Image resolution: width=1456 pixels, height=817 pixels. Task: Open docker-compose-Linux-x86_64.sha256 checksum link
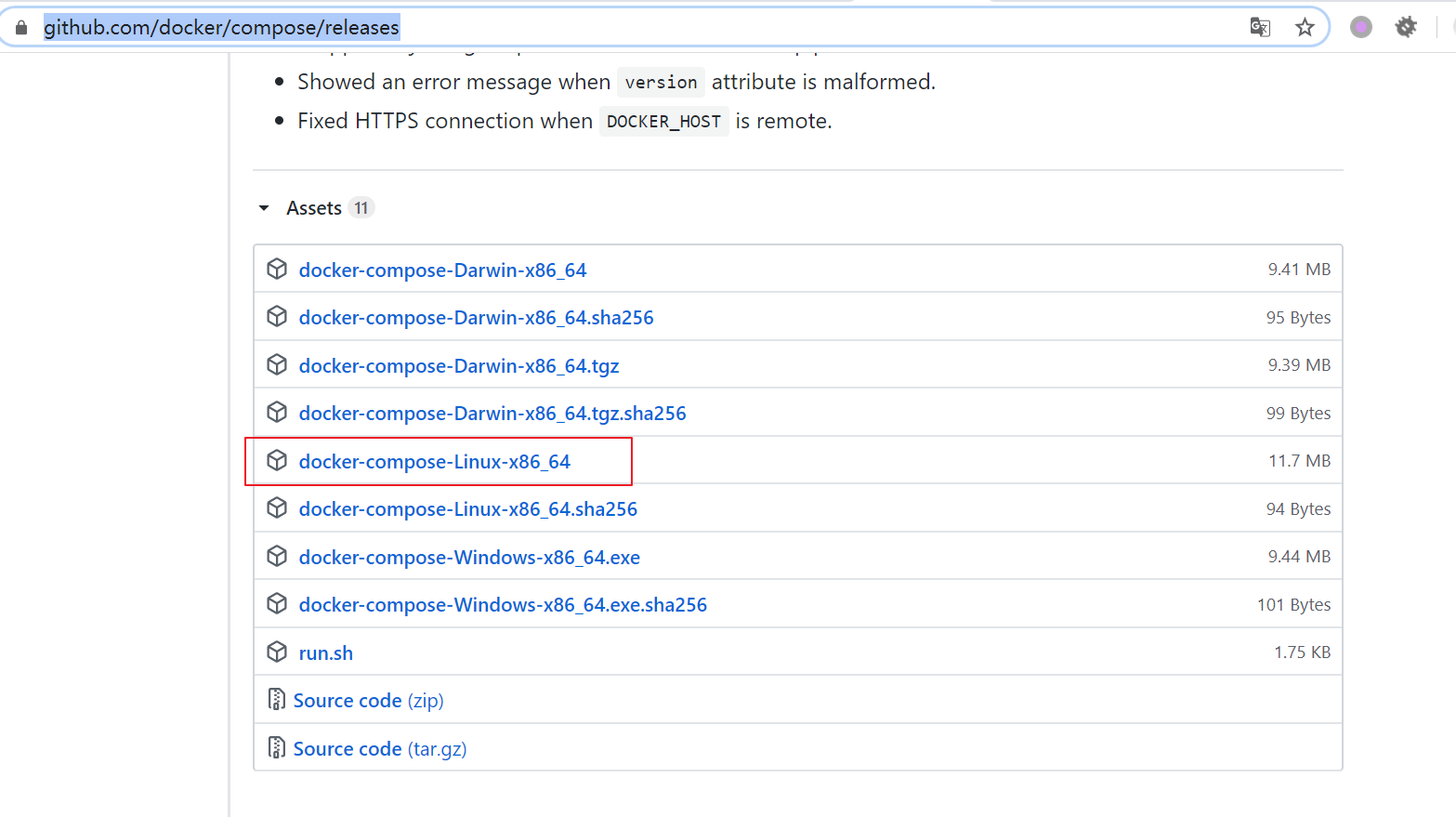pyautogui.click(x=468, y=509)
